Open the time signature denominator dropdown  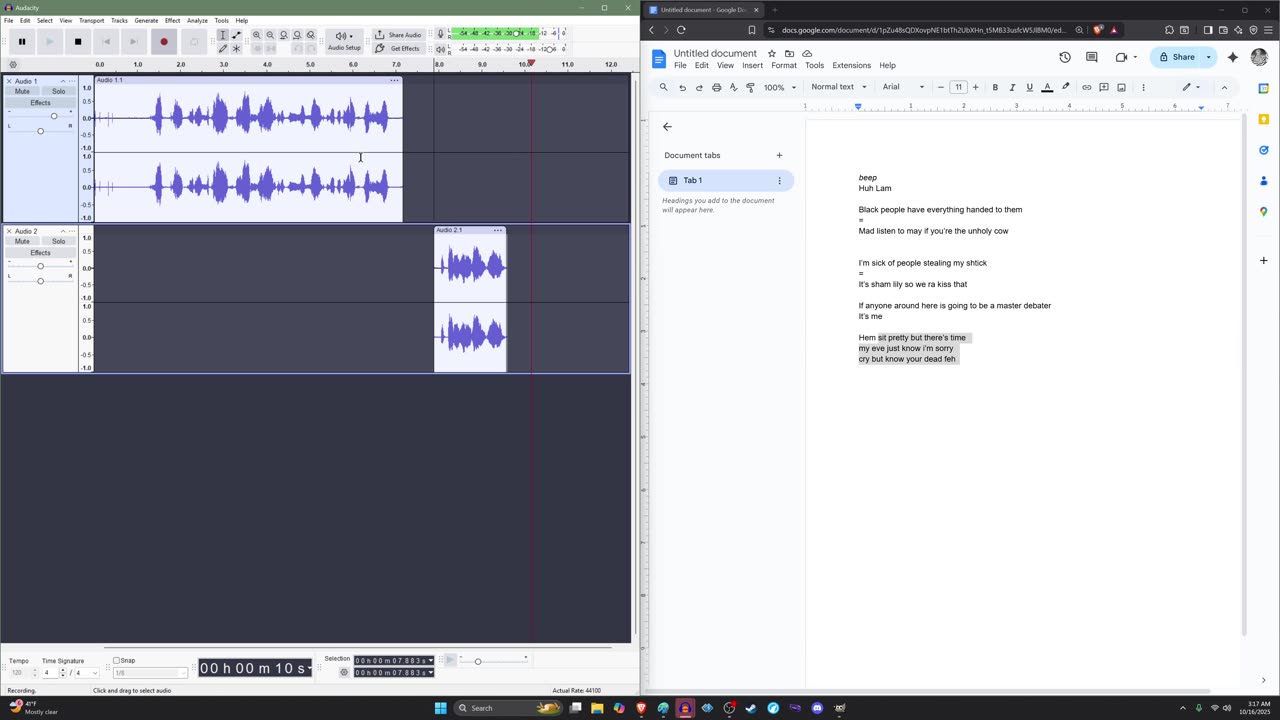click(86, 672)
